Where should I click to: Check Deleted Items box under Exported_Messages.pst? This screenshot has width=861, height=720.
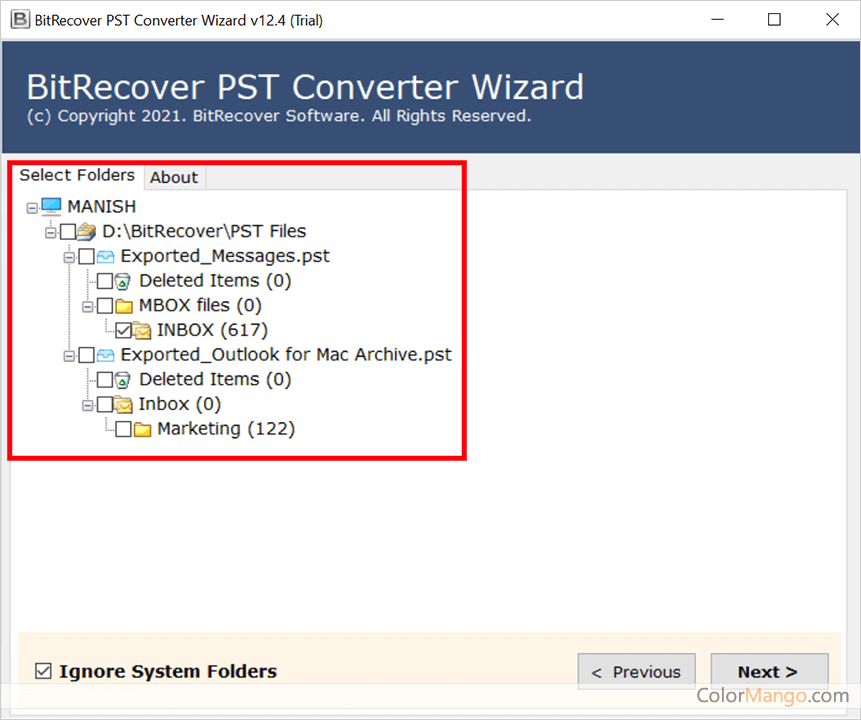coord(104,281)
